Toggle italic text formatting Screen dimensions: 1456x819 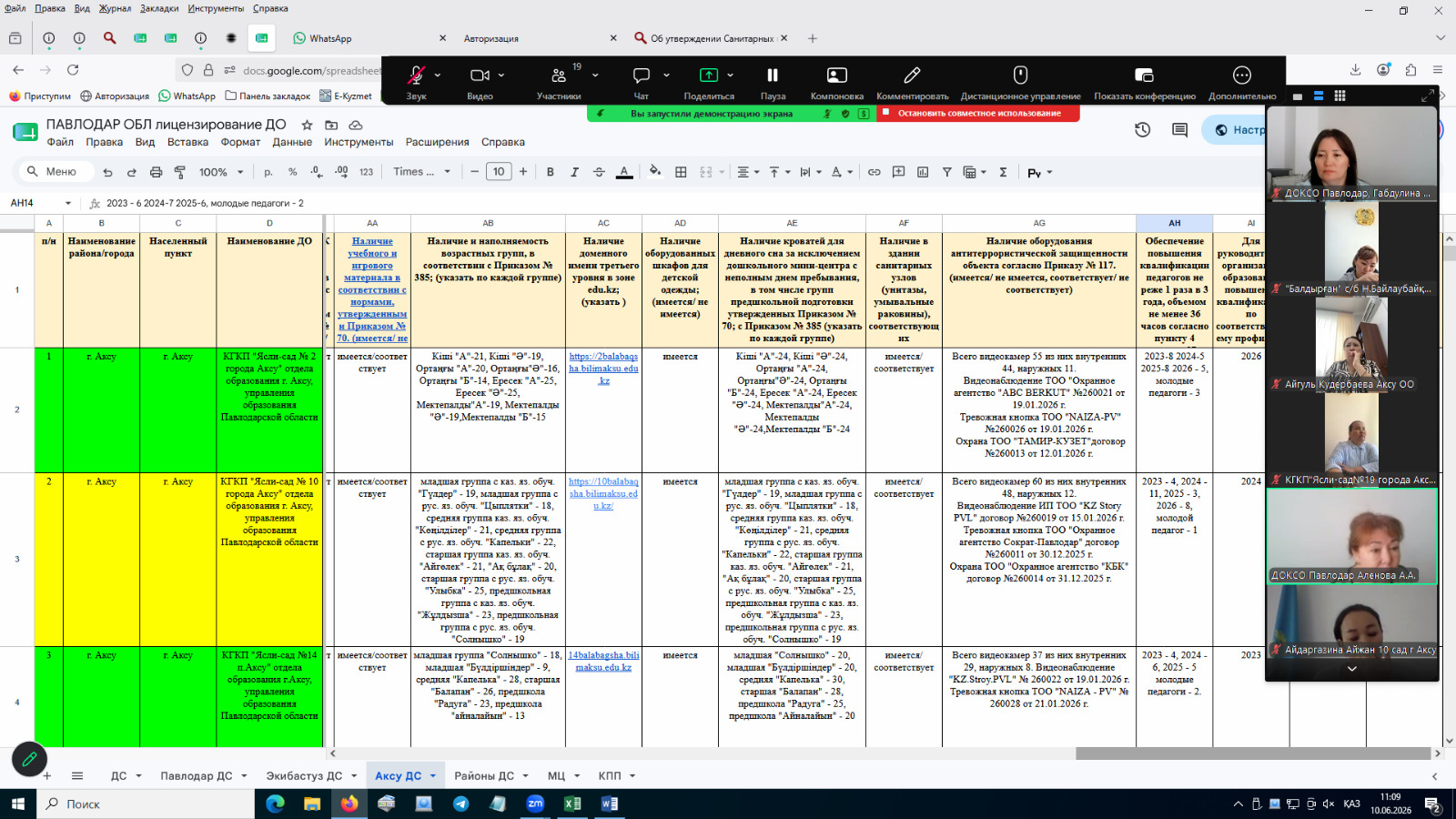pos(574,172)
